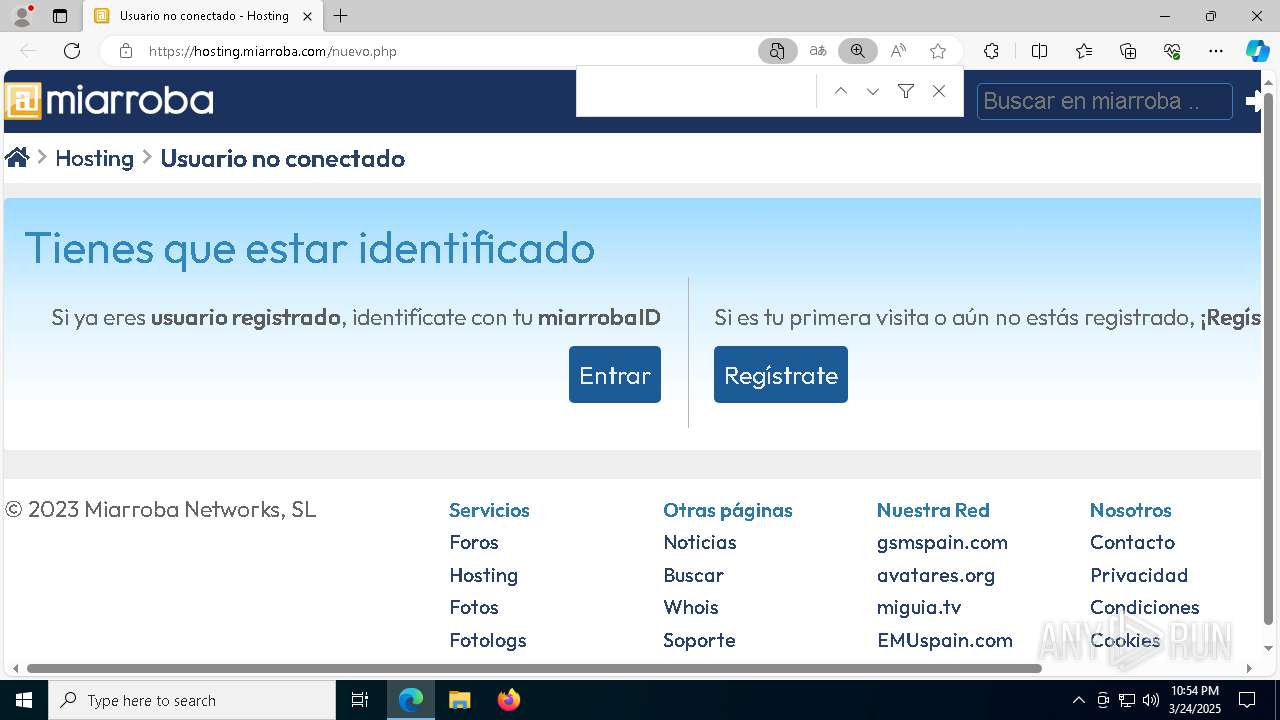1280x720 pixels.
Task: Open the Favorites list icon
Action: pyautogui.click(x=1084, y=51)
